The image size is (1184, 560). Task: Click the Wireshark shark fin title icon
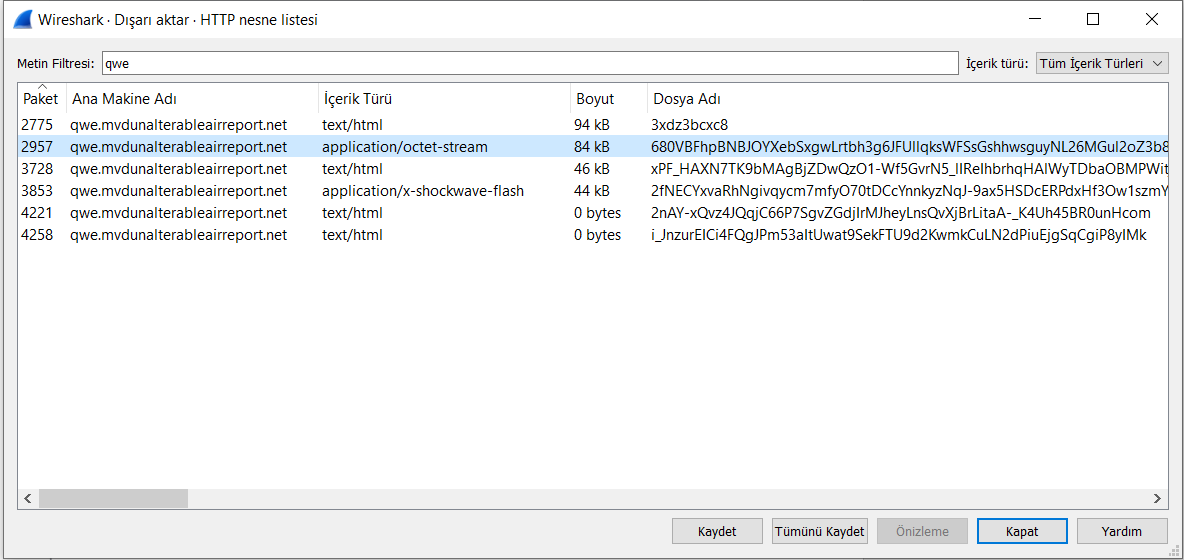22,20
